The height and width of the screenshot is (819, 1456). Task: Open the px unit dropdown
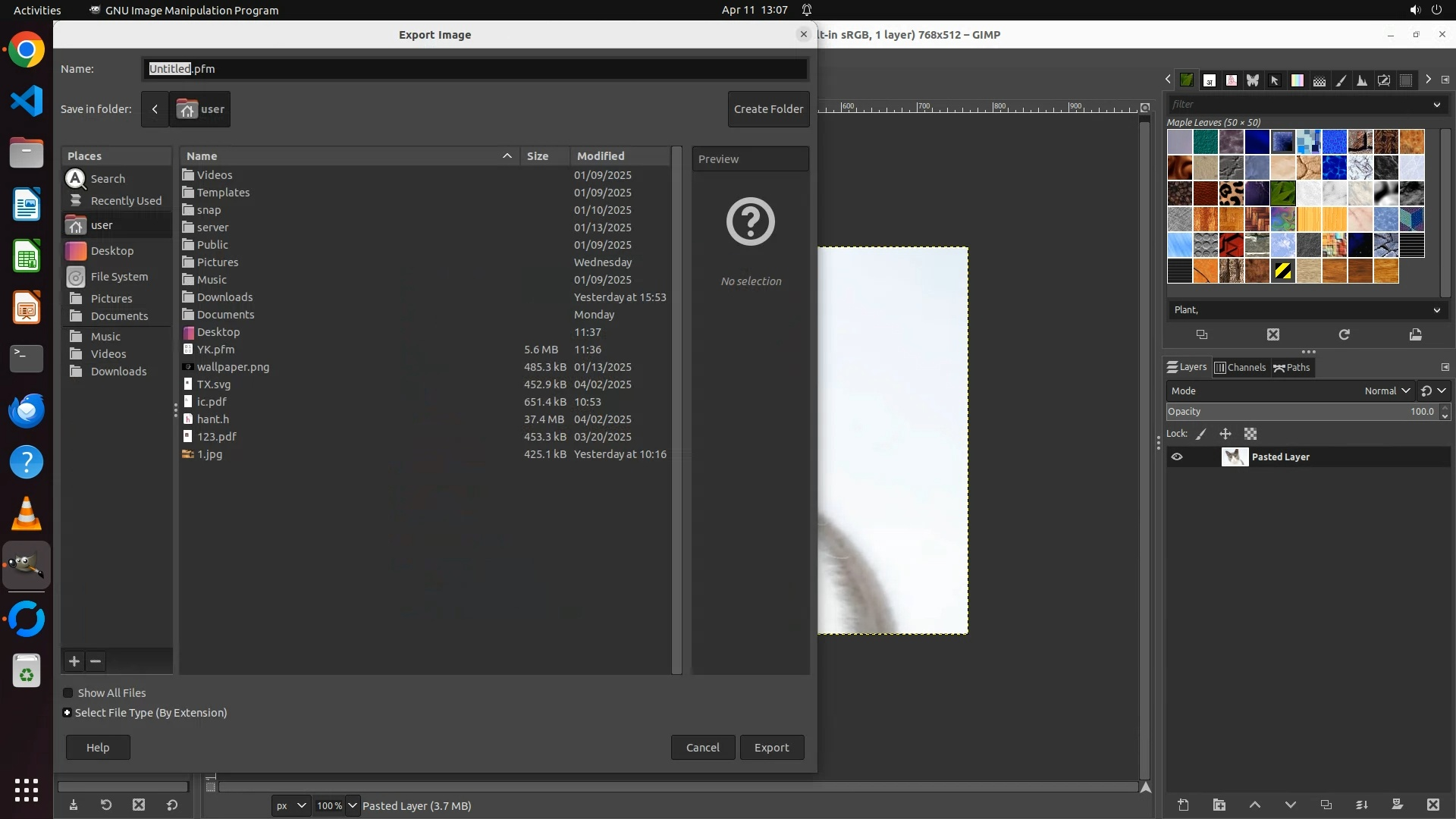pyautogui.click(x=290, y=805)
